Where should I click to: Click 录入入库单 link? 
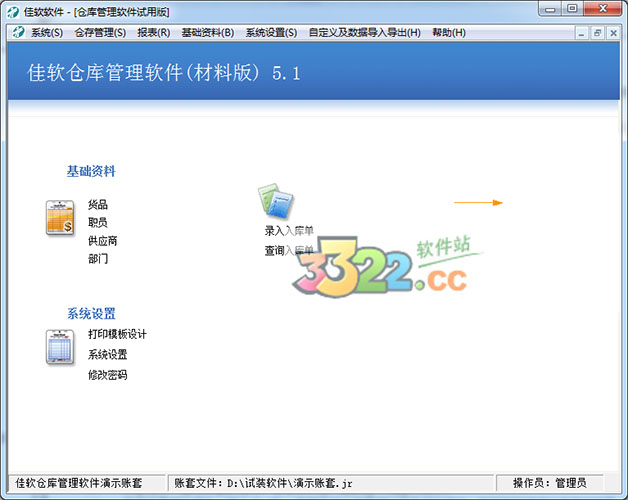[289, 231]
